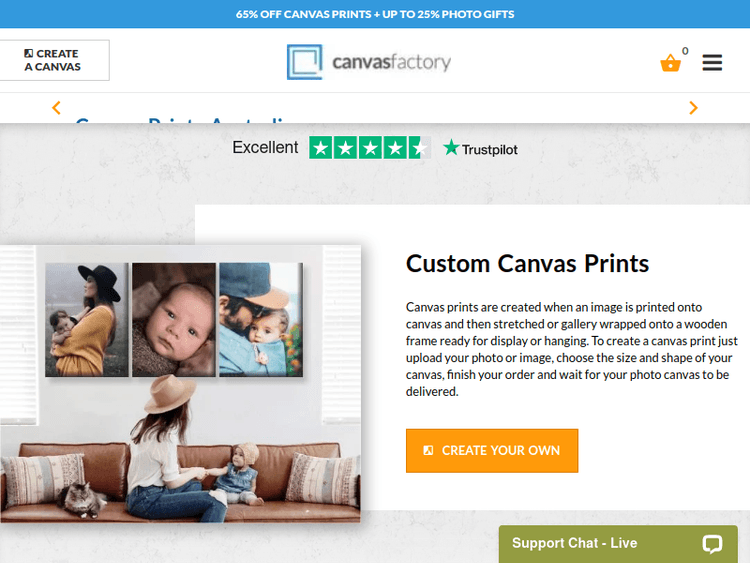Click the Excellent rating text

pos(265,147)
